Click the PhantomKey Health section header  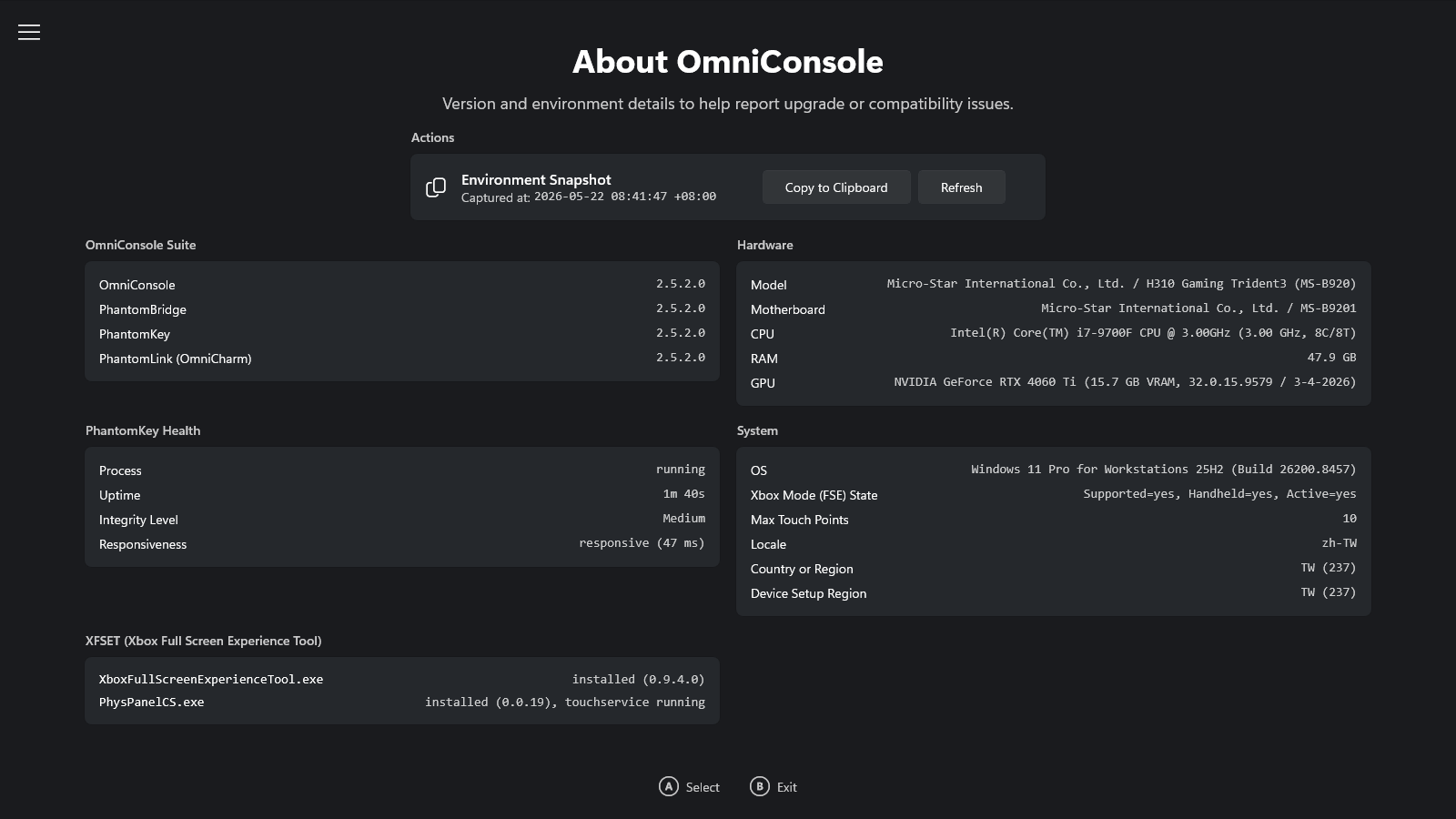(x=143, y=430)
